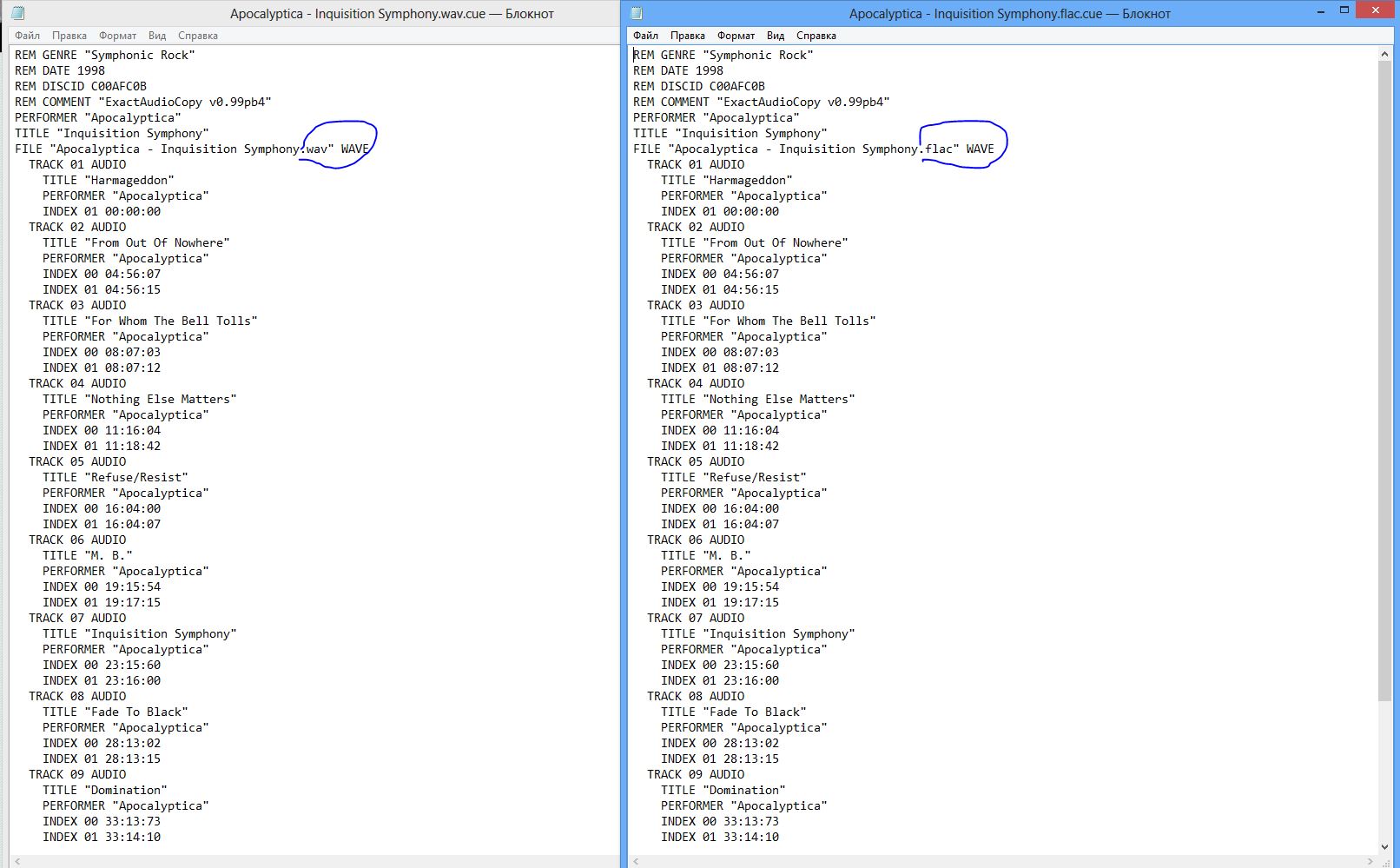Click 'TITLE "Refuse/Resist"' in the wav.cue window
Image resolution: width=1400 pixels, height=868 pixels.
116,478
